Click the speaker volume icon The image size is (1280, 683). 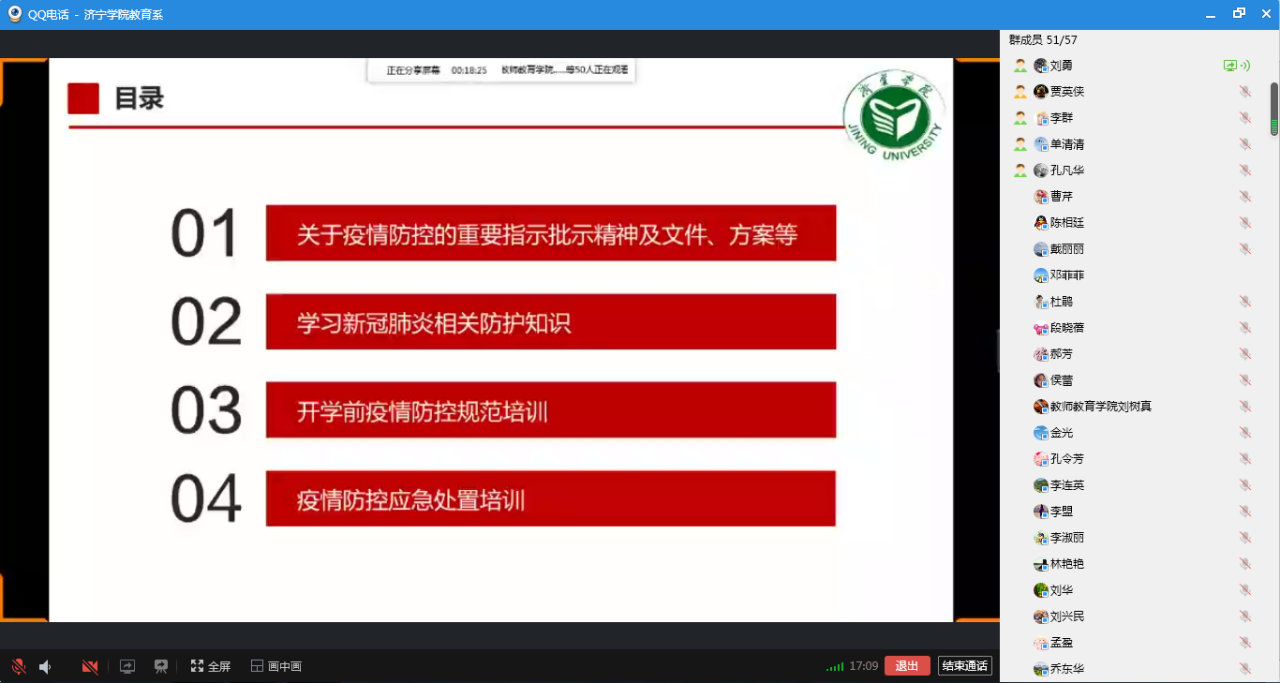[x=45, y=666]
